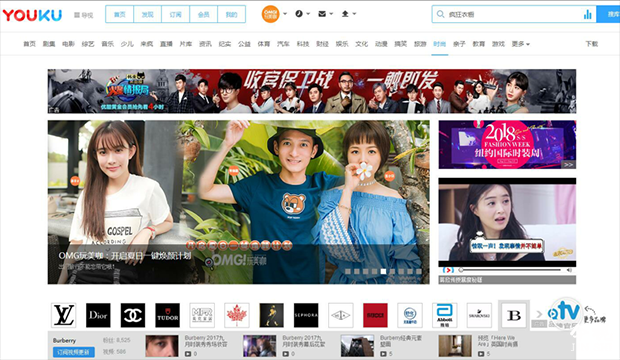Open the 首页 tab in top box

point(119,14)
